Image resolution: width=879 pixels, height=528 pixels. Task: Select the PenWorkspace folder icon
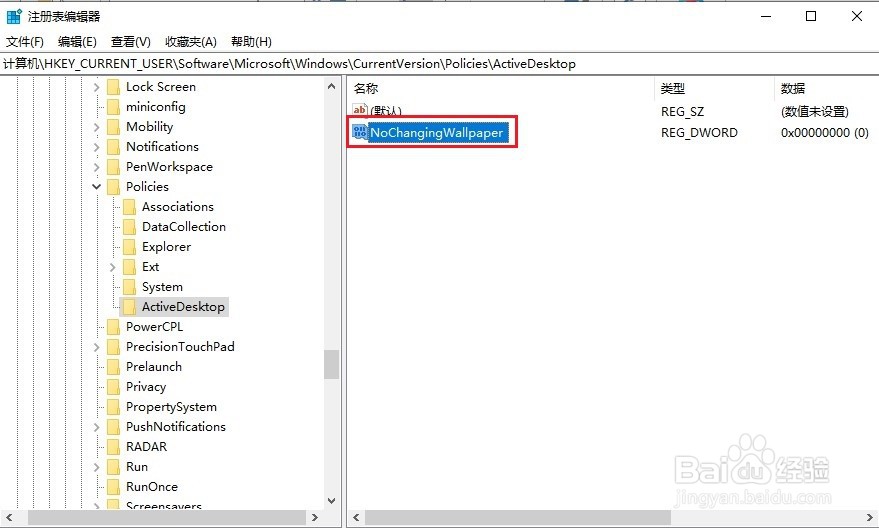[x=113, y=167]
